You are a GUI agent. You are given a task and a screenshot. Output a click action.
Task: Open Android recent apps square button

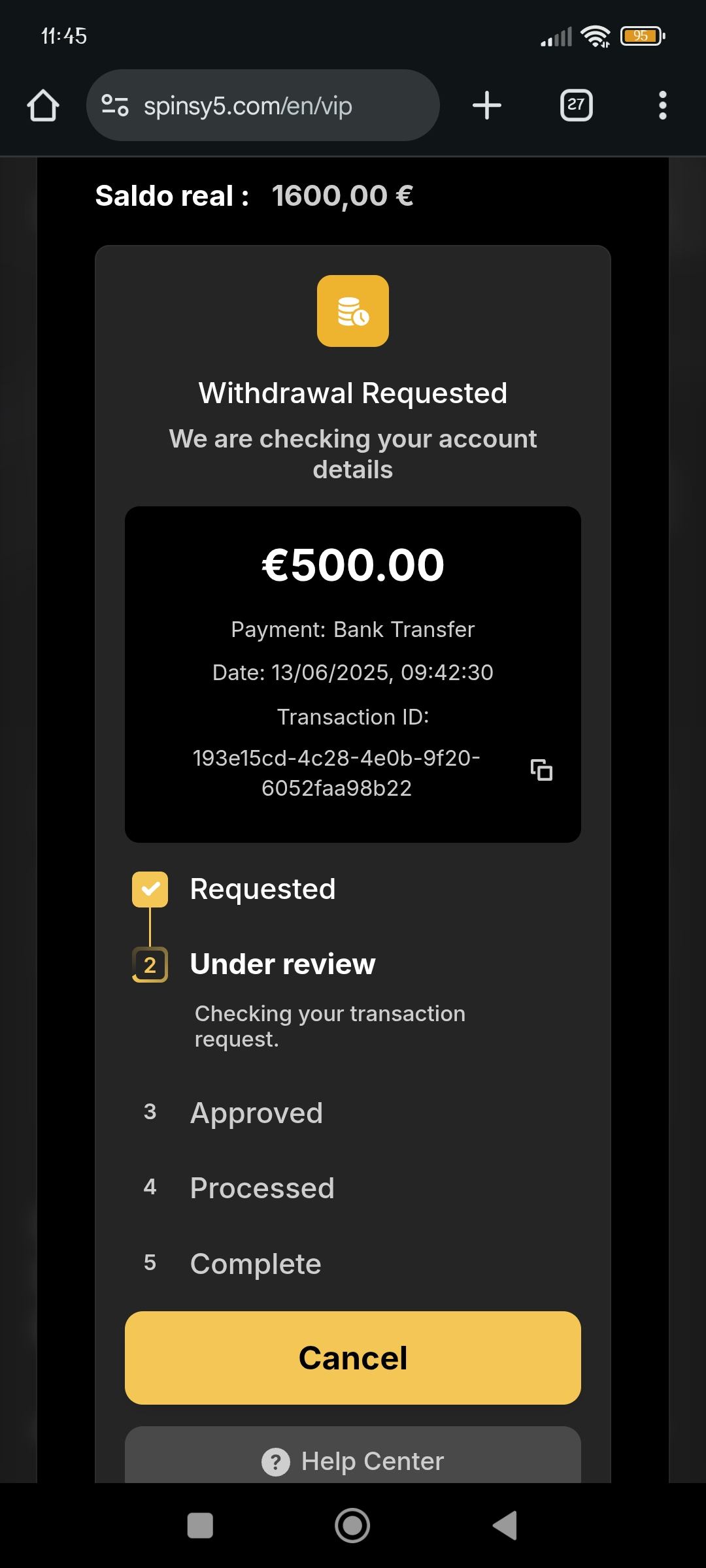[200, 1526]
